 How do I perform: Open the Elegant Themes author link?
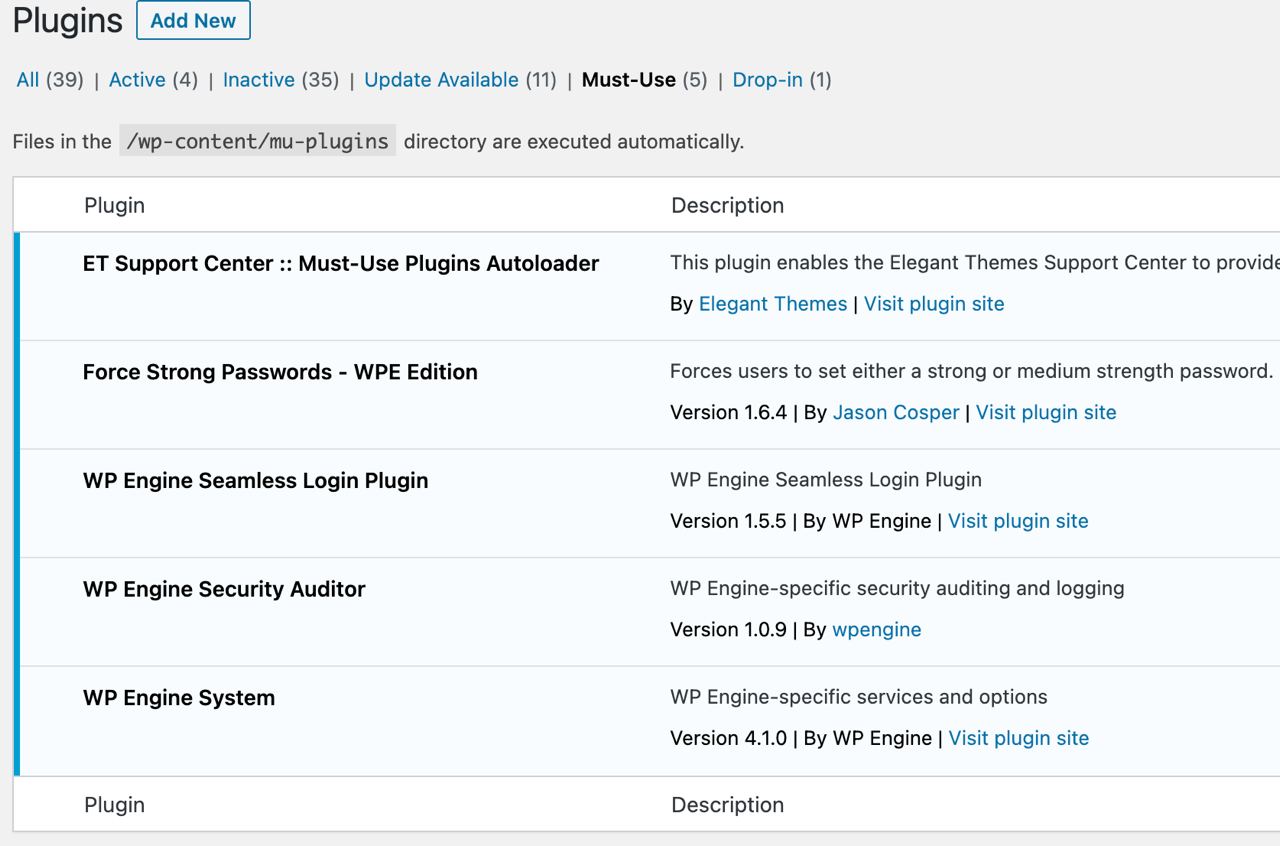click(x=773, y=304)
